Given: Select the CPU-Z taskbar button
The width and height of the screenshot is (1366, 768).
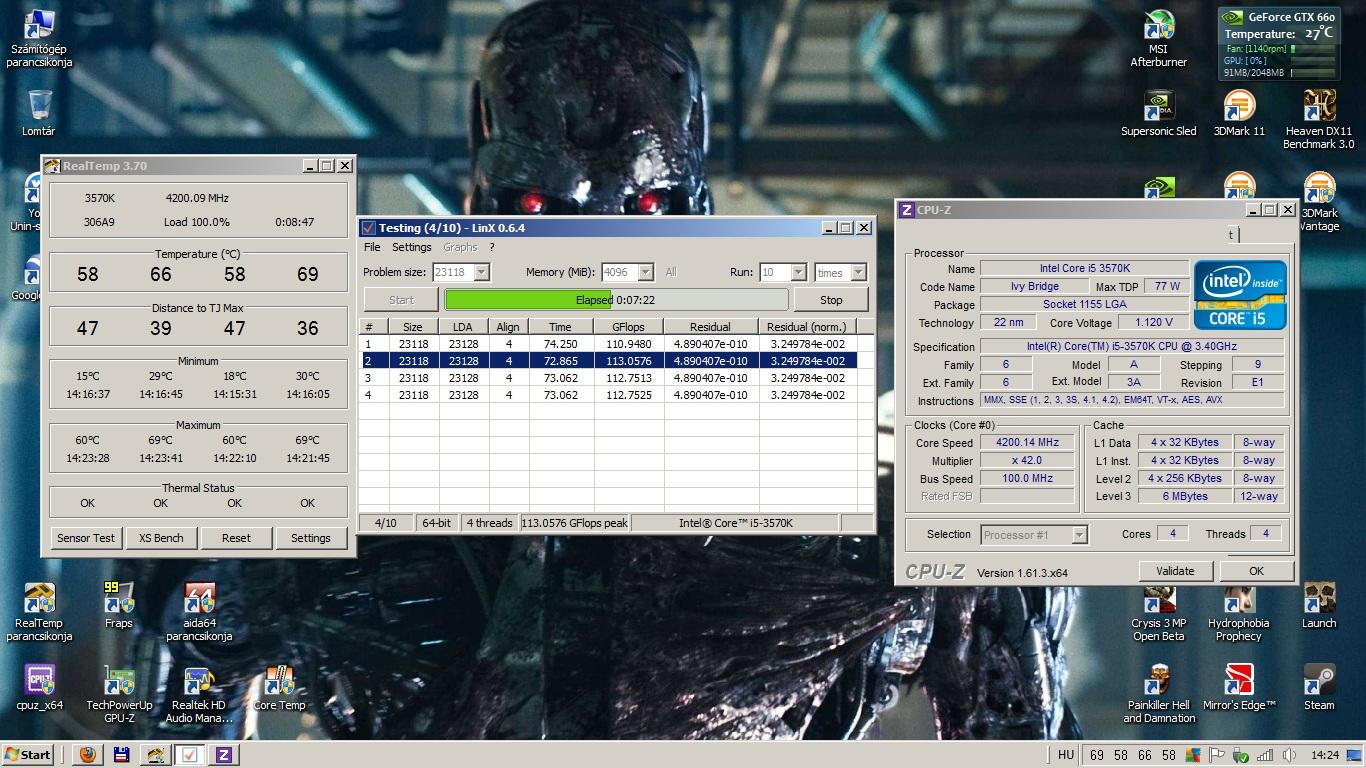Looking at the screenshot, I should 223,755.
